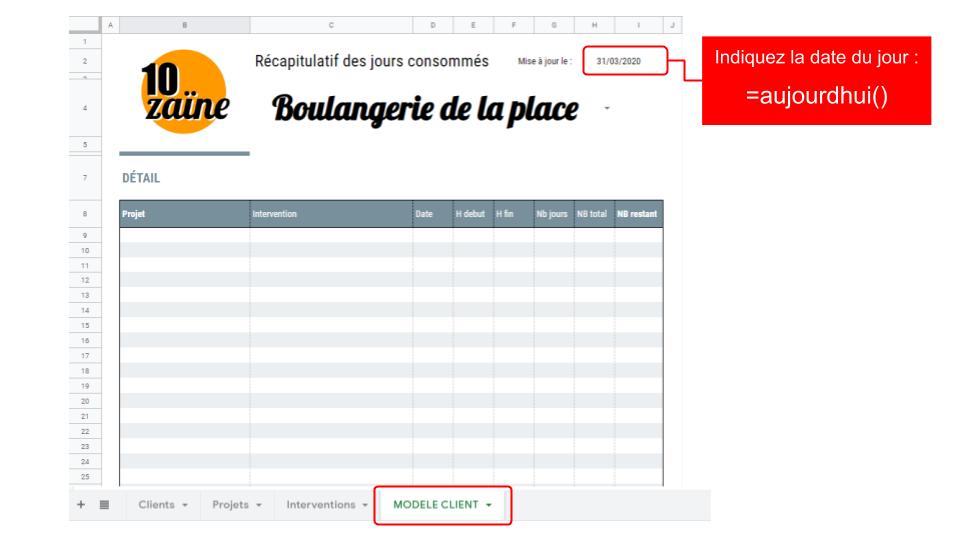Switch to the Projets sheet tab
This screenshot has height=540, width=960.
230,504
